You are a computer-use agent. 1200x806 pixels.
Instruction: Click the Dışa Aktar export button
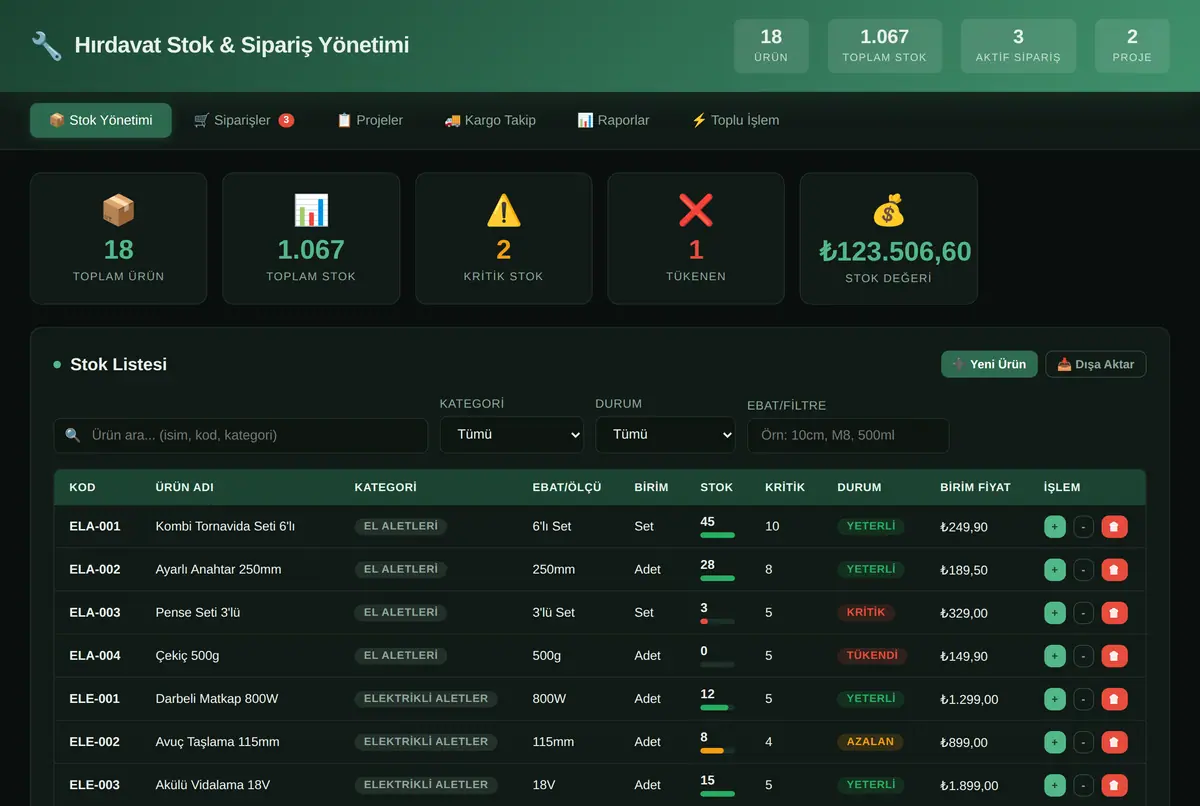click(1096, 364)
